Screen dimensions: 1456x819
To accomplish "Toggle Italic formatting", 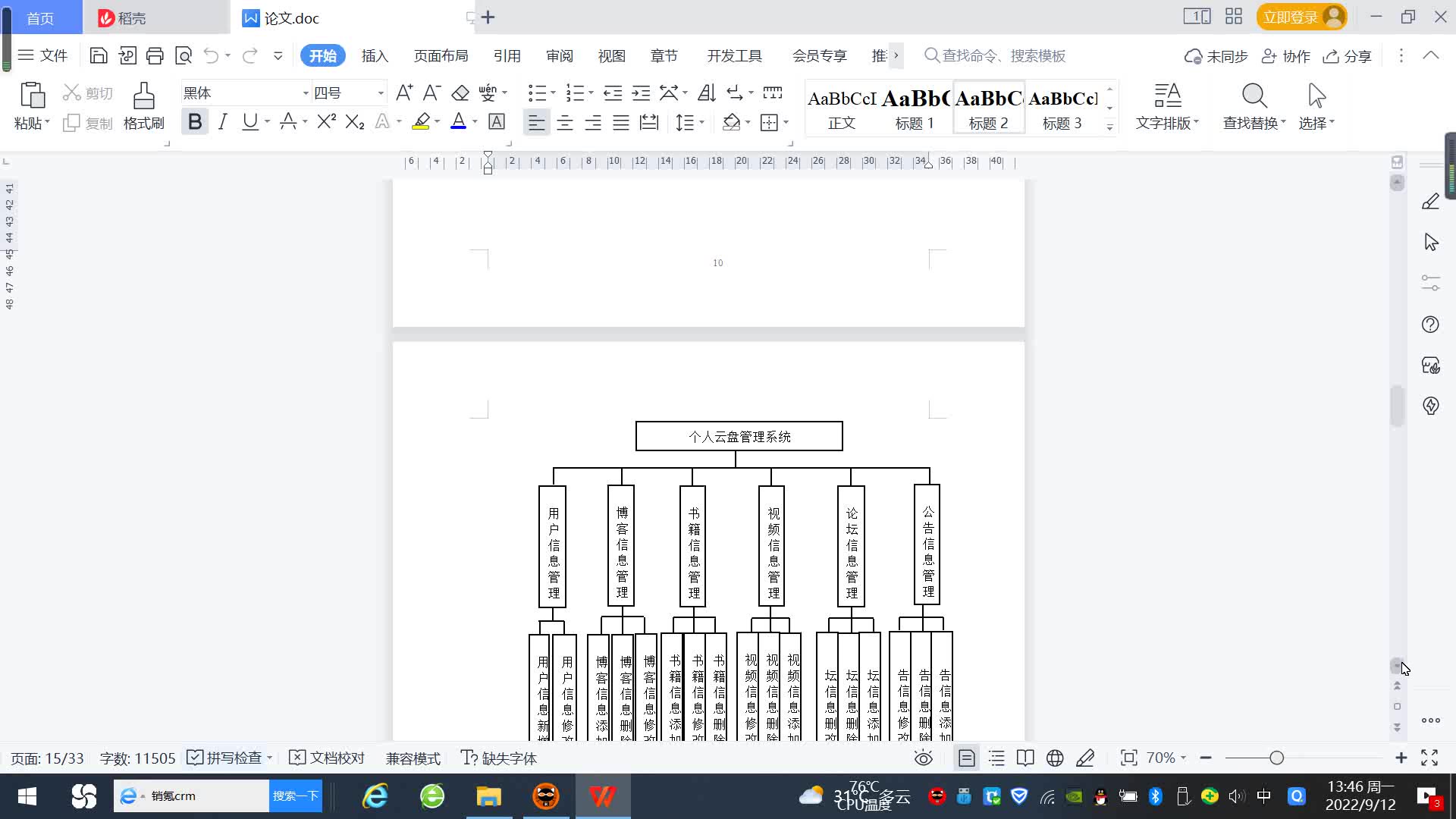I will click(222, 121).
